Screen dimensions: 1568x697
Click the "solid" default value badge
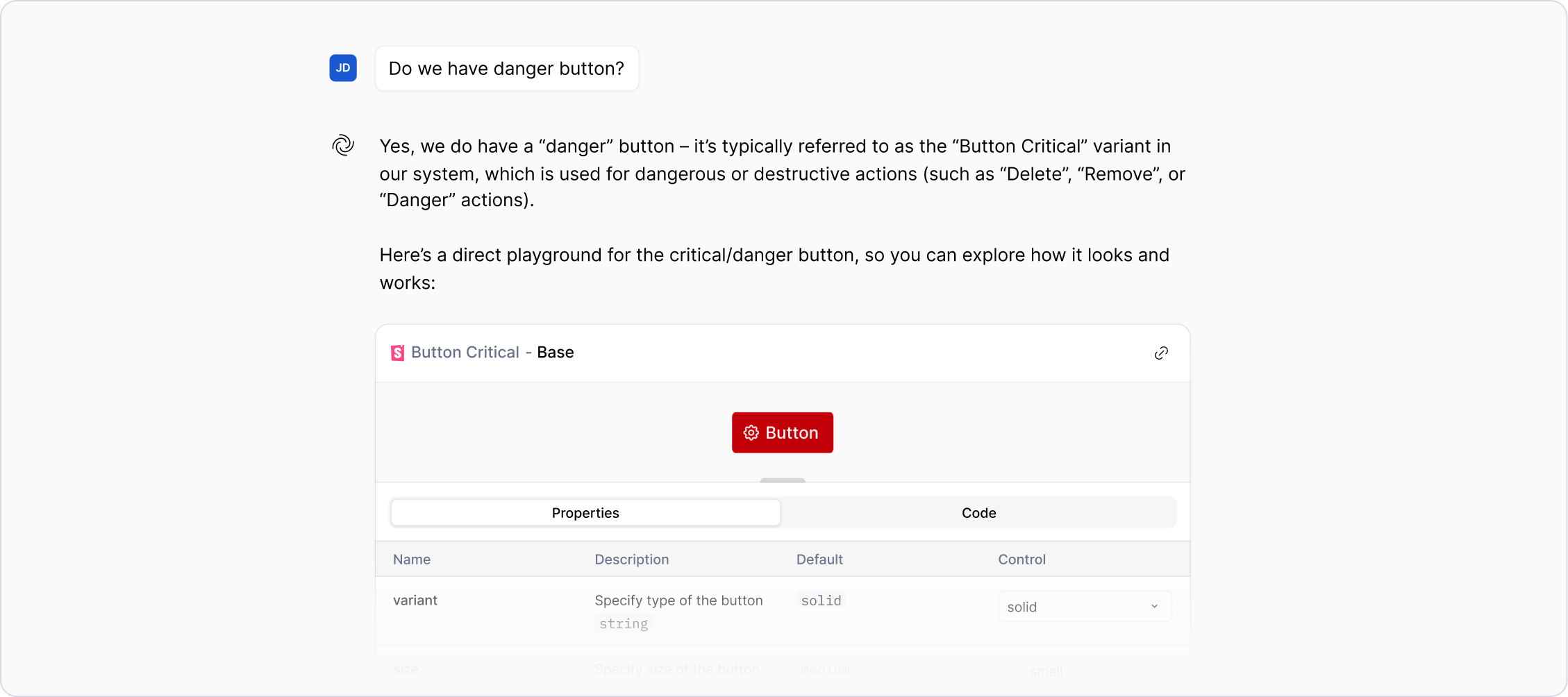tap(821, 601)
